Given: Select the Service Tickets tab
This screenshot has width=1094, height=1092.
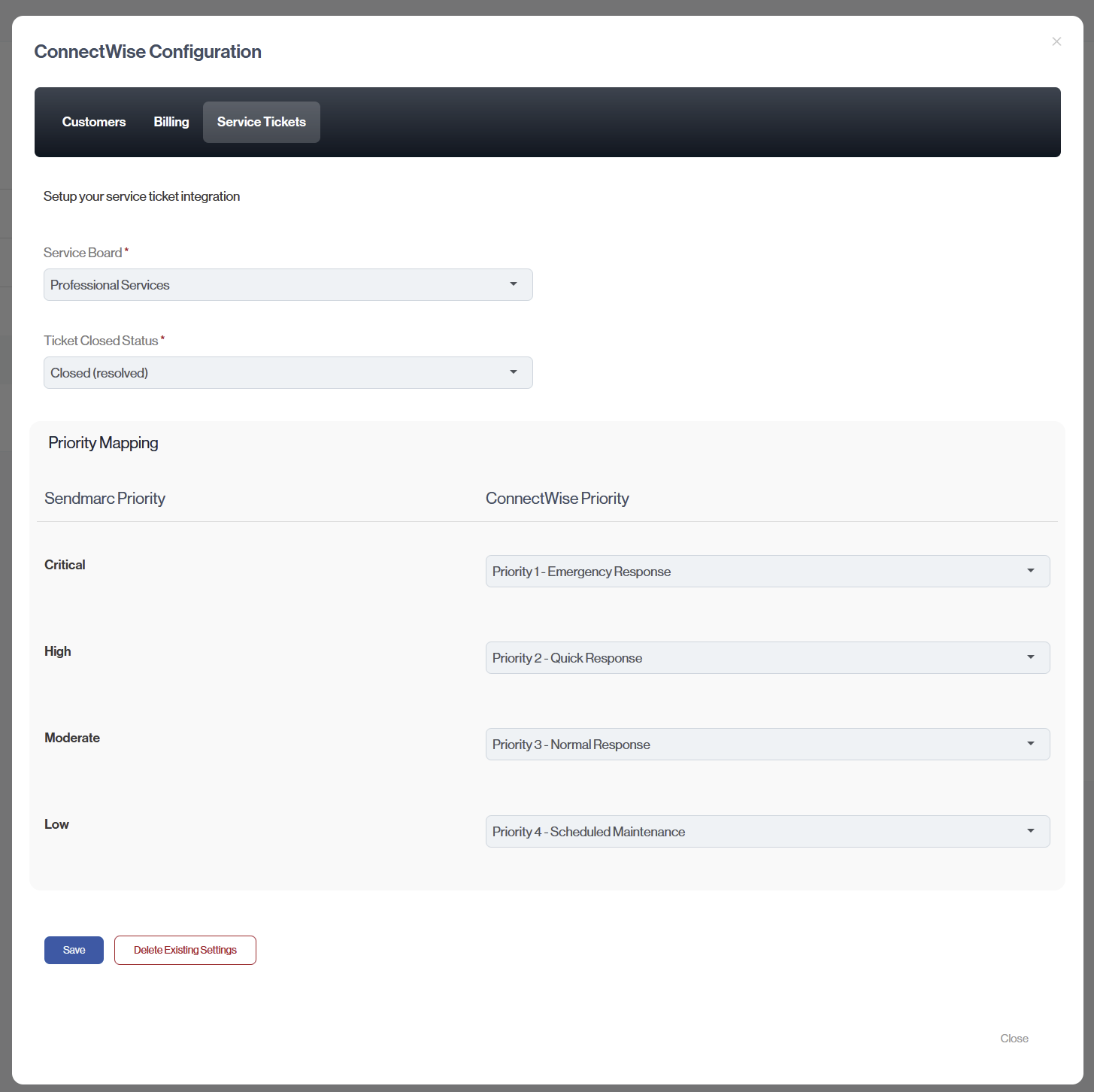Looking at the screenshot, I should 262,122.
